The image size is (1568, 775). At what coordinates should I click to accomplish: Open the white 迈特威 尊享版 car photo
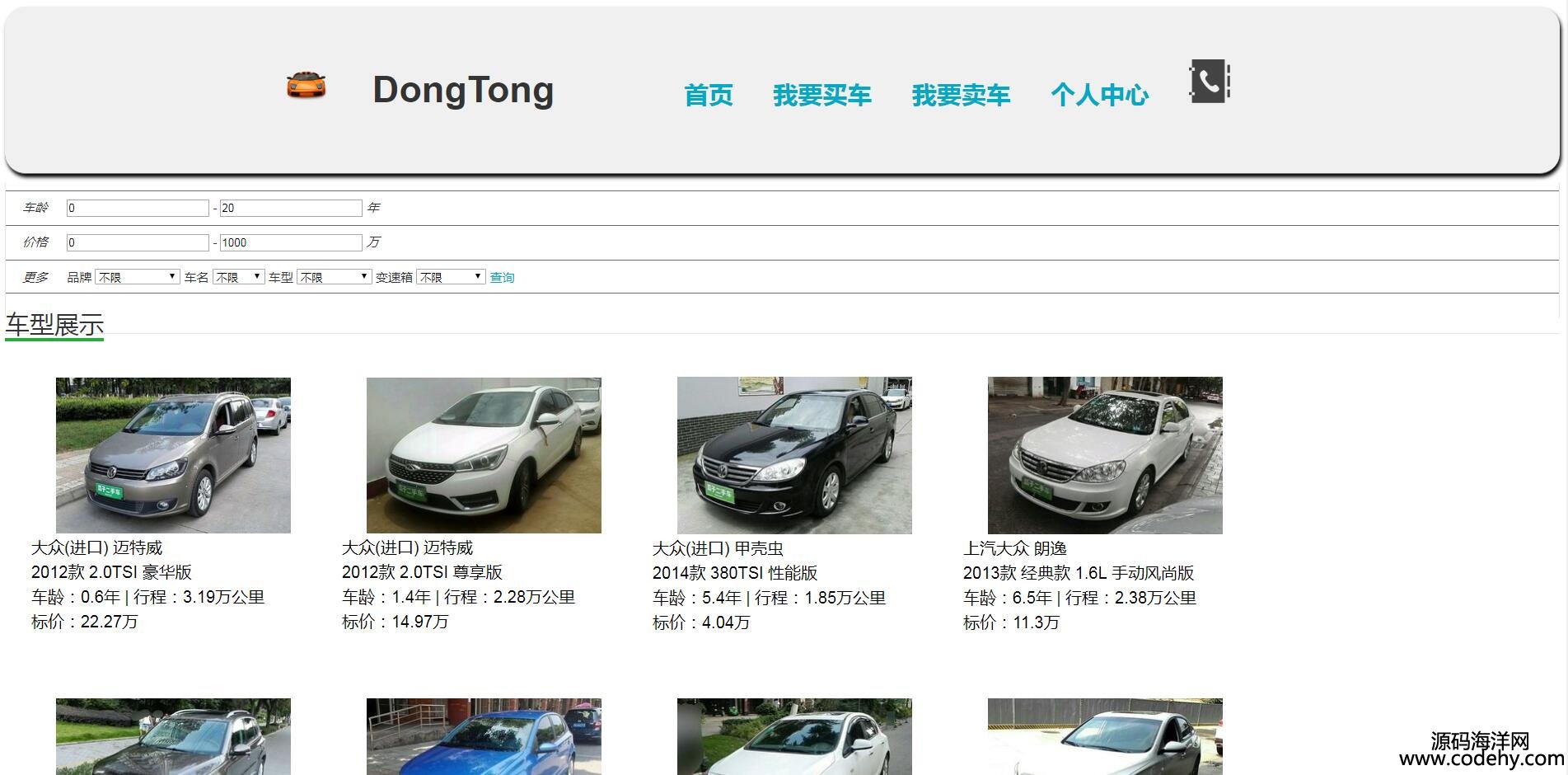[484, 455]
